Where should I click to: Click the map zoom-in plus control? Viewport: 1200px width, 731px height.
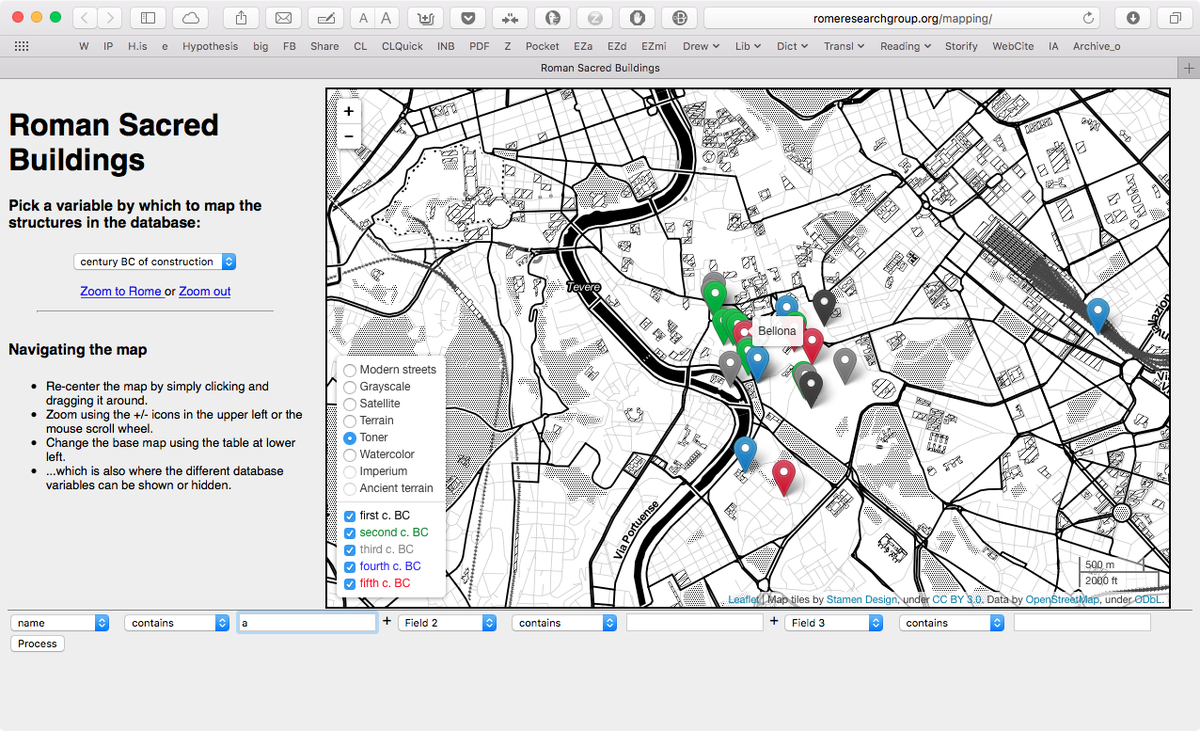348,110
